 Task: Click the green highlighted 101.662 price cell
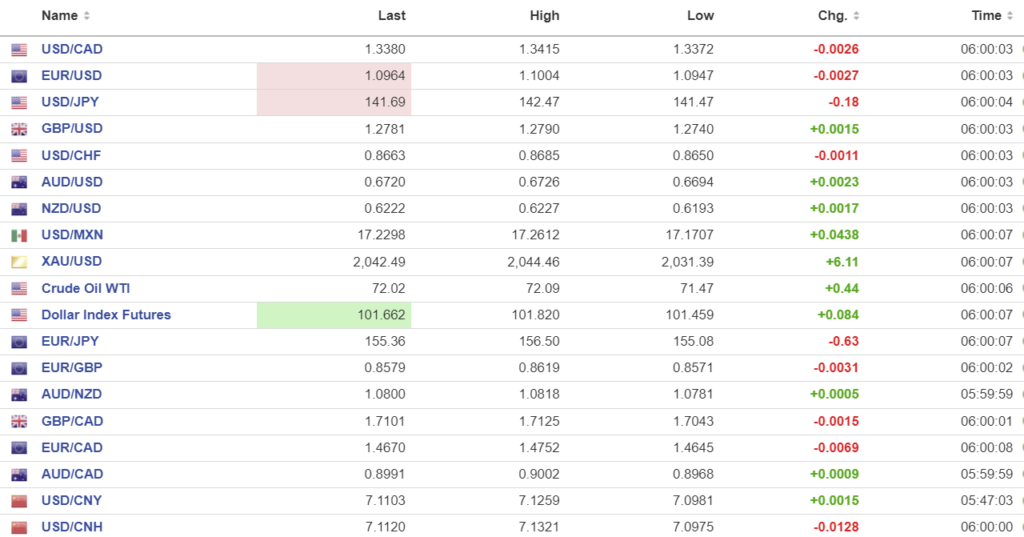(334, 315)
